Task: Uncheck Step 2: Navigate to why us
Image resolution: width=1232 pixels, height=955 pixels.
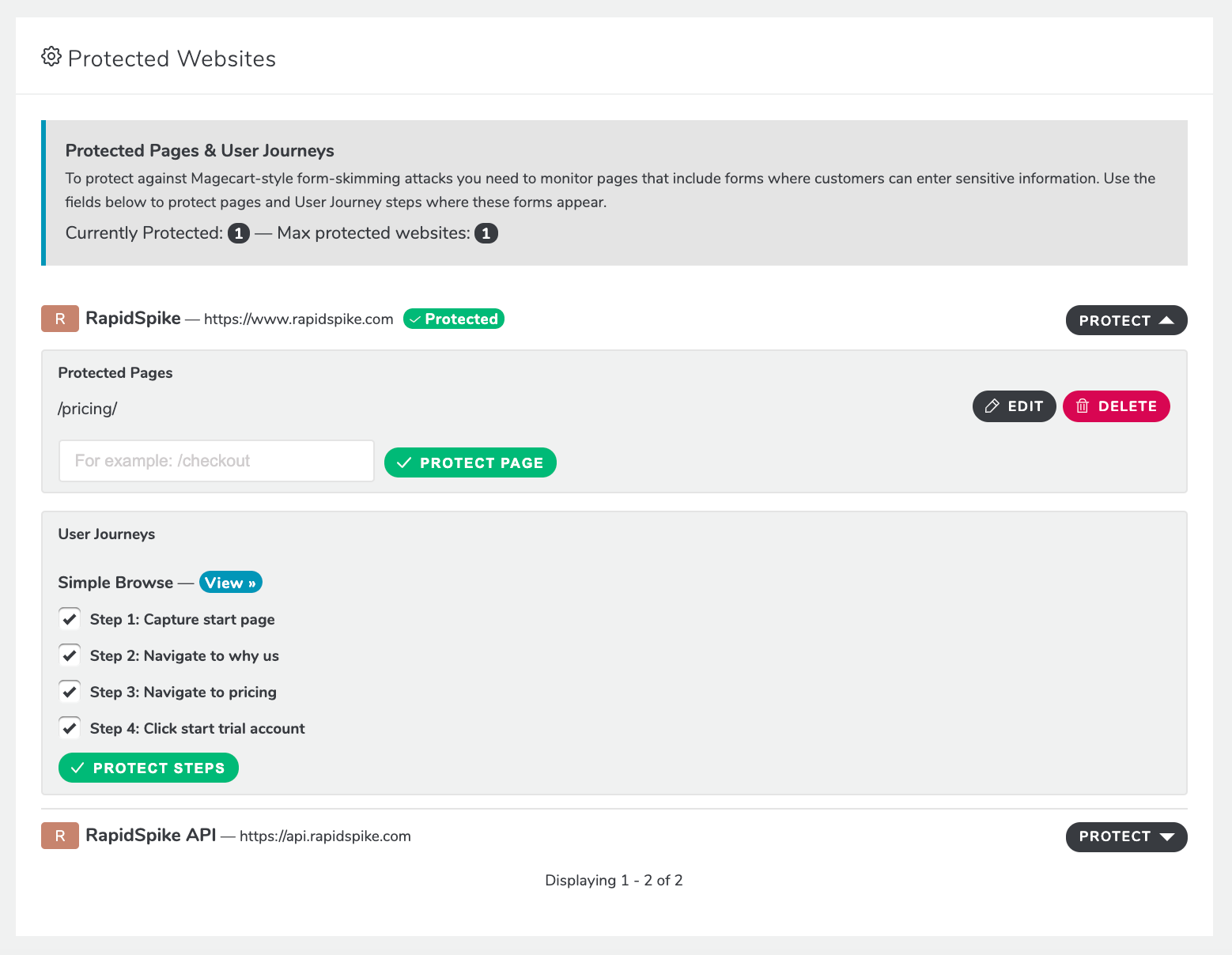Action: 70,655
